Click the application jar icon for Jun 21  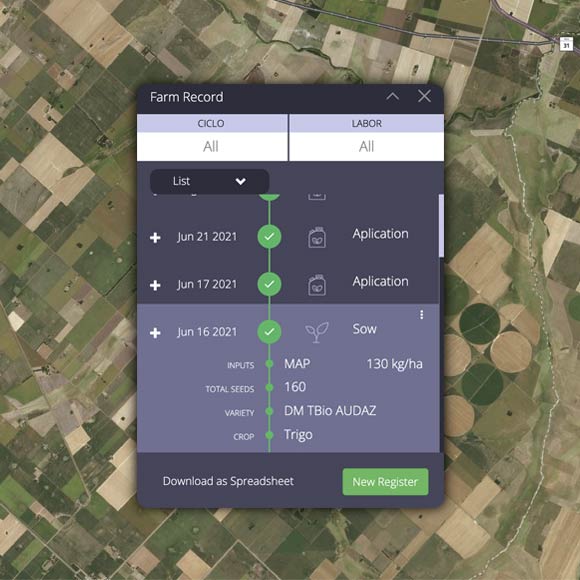(x=317, y=237)
